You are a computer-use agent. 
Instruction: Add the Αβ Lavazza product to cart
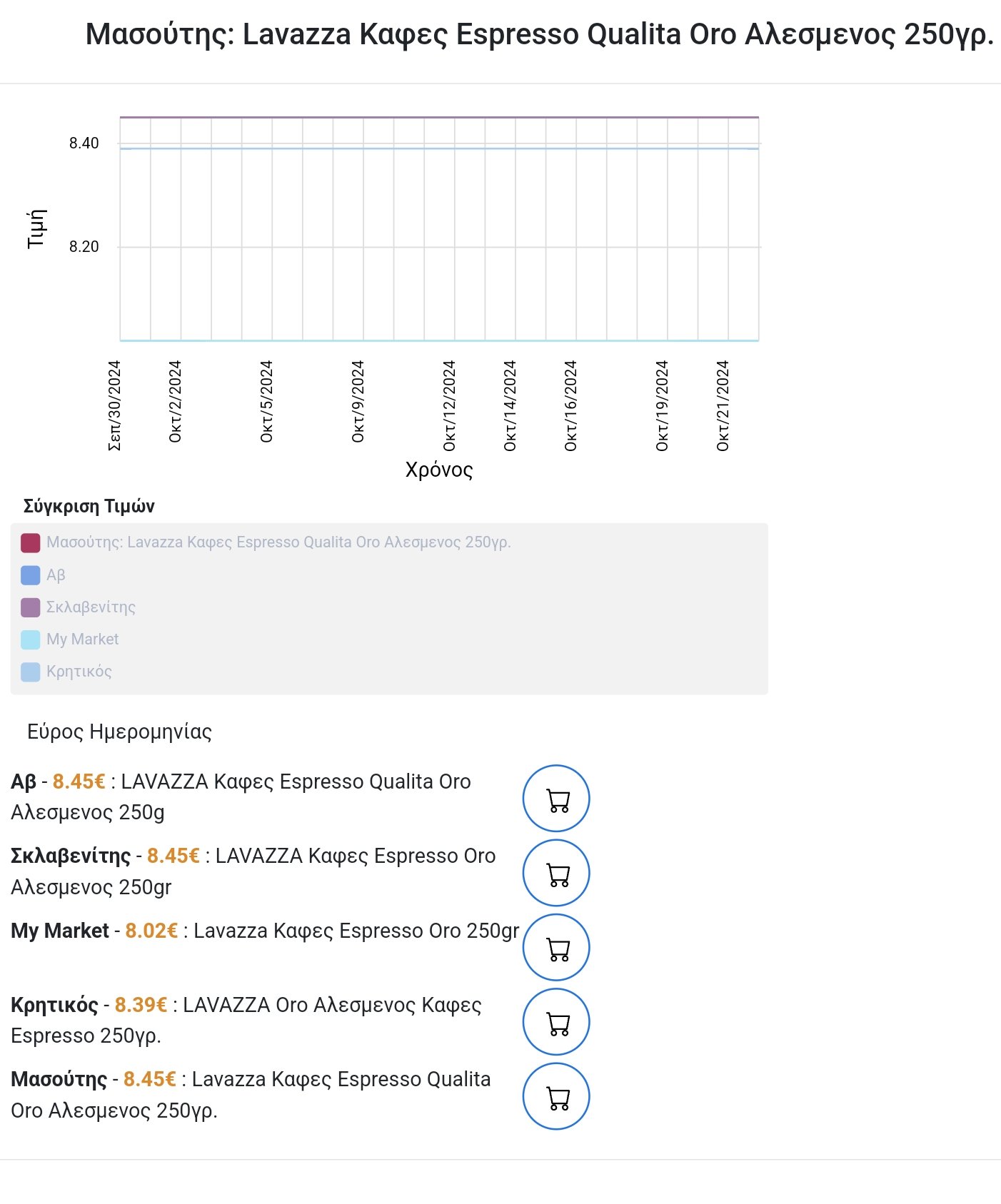point(556,799)
